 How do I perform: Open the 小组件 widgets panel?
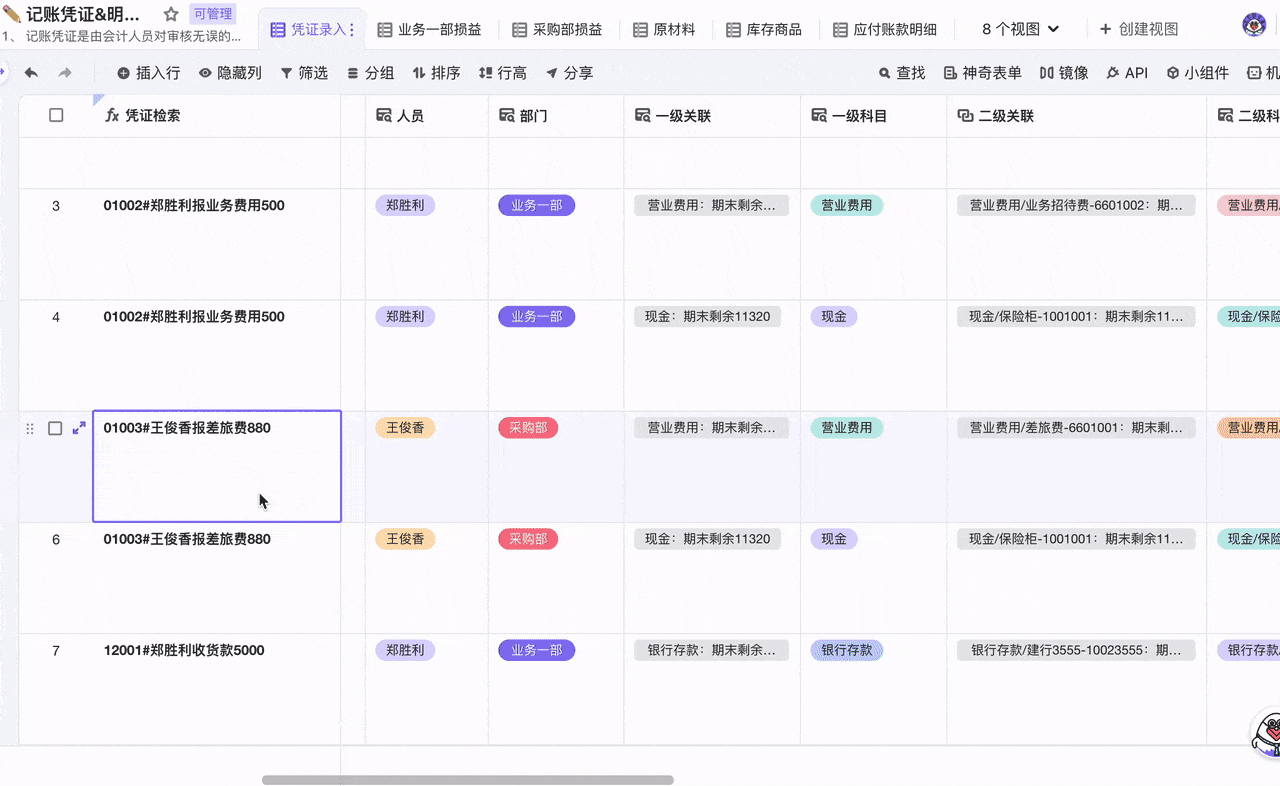point(1197,73)
